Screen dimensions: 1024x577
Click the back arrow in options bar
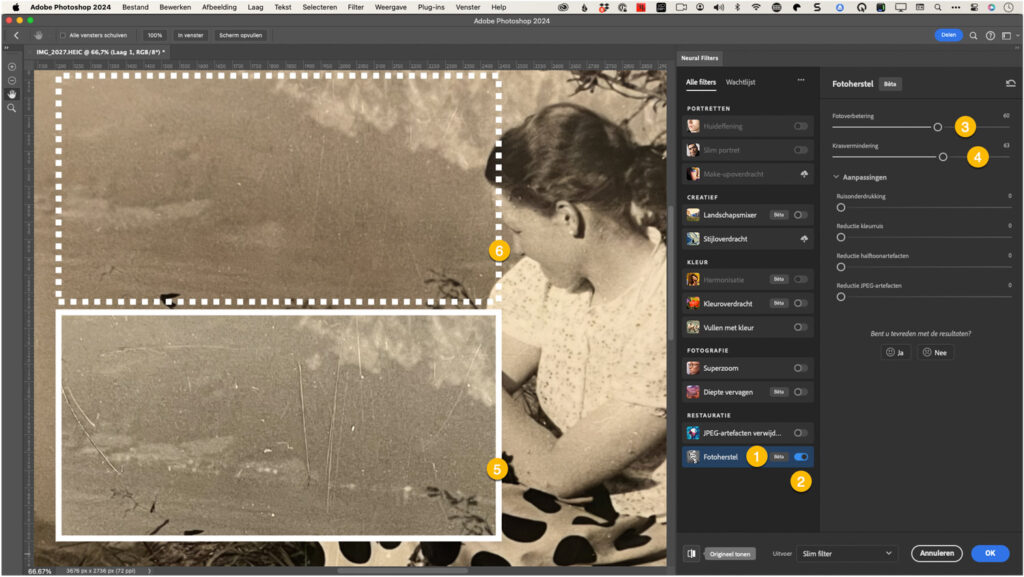click(16, 35)
